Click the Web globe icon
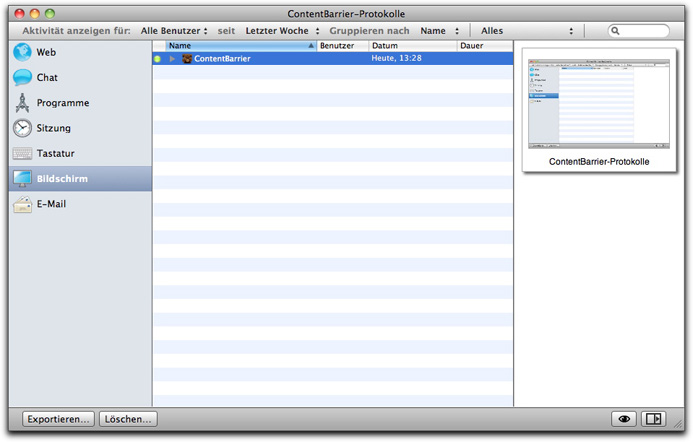This screenshot has width=693, height=442. click(x=22, y=52)
